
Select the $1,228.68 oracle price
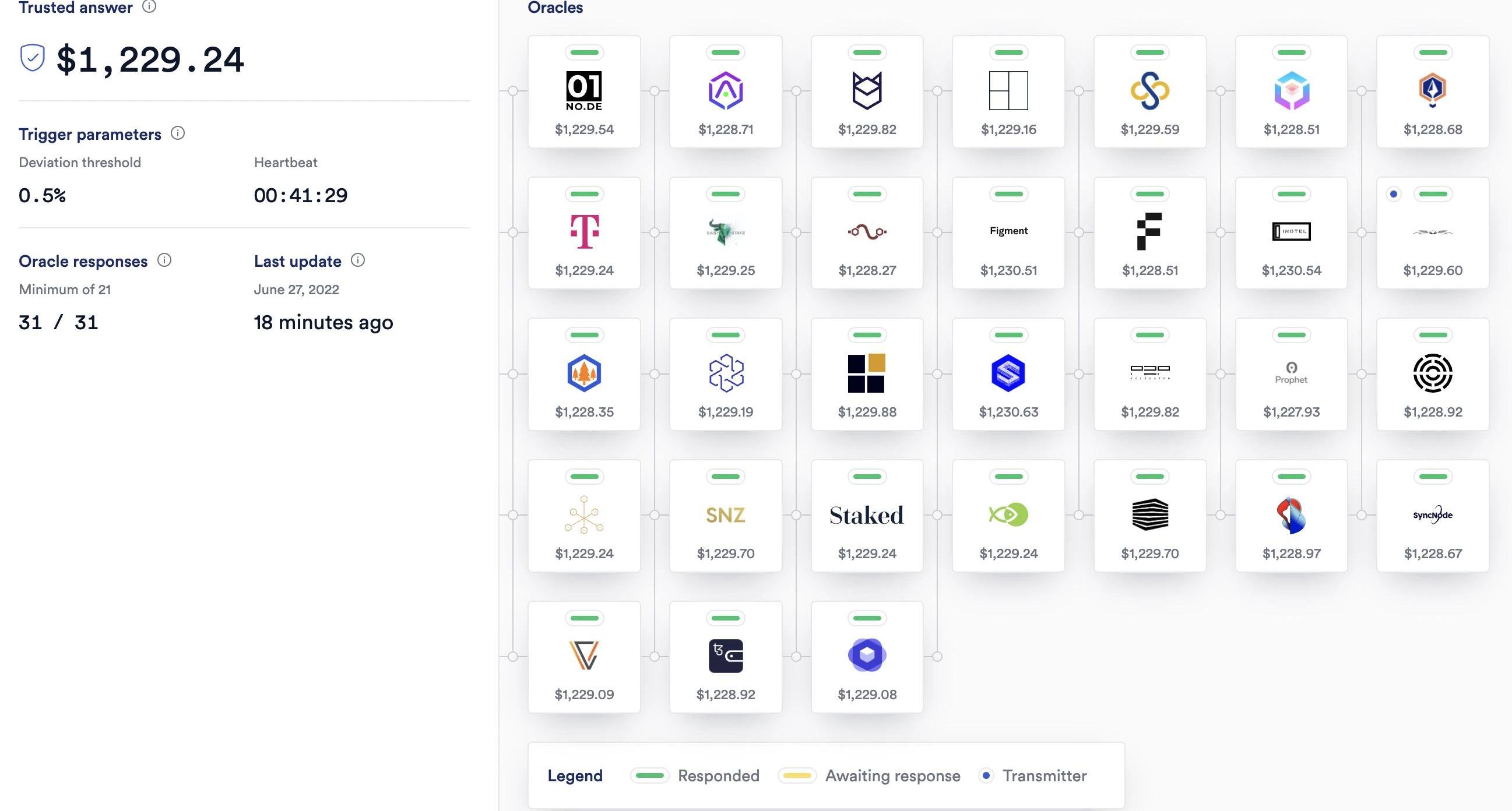click(1433, 129)
